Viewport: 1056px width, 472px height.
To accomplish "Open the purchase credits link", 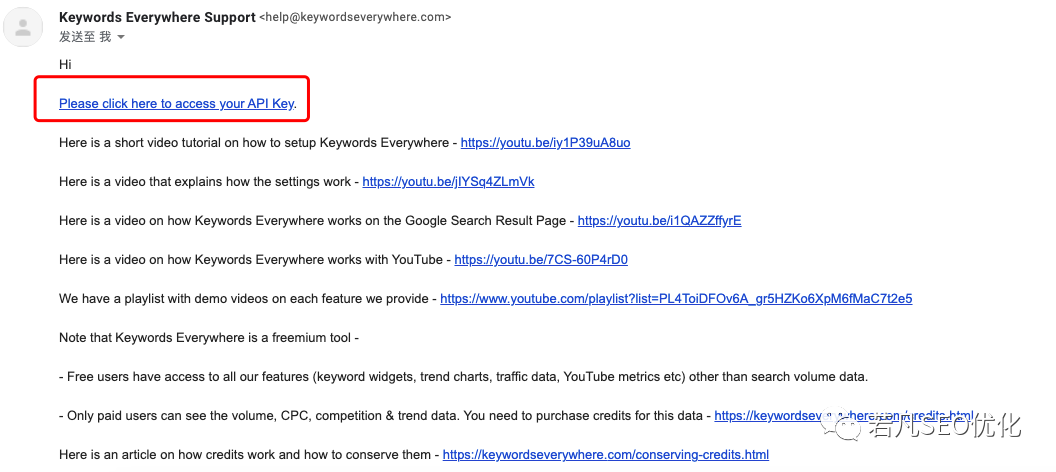I will [844, 416].
